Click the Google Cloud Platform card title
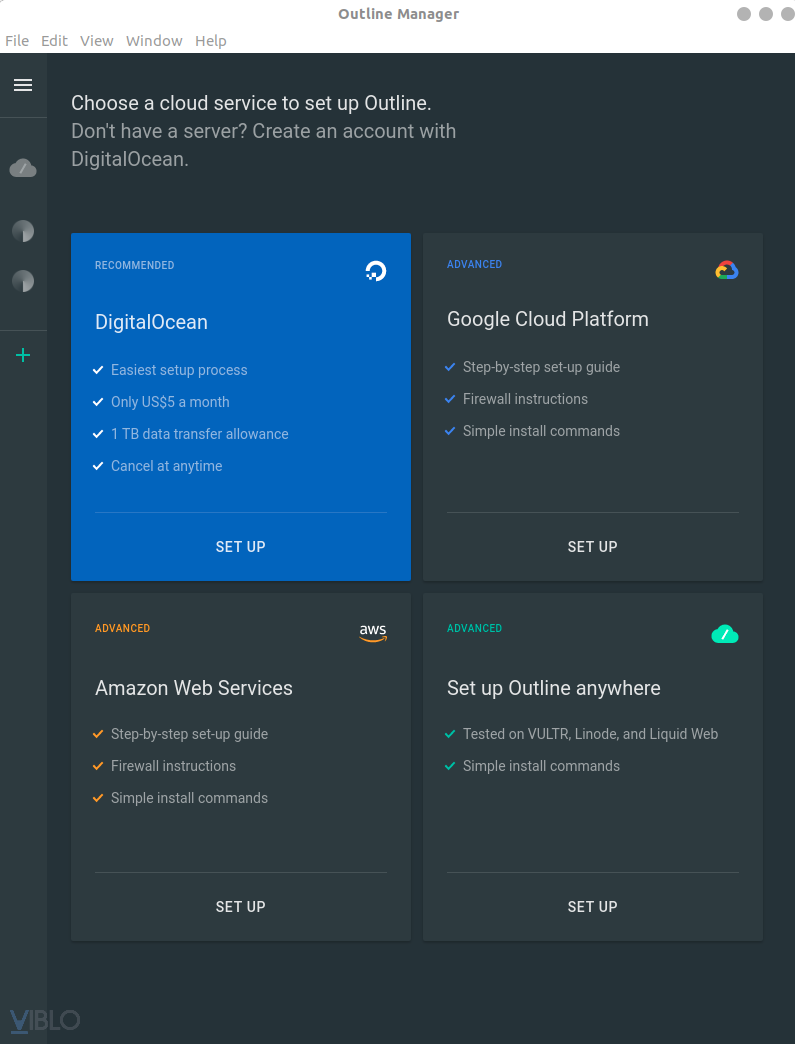Viewport: 795px width, 1044px height. click(548, 319)
